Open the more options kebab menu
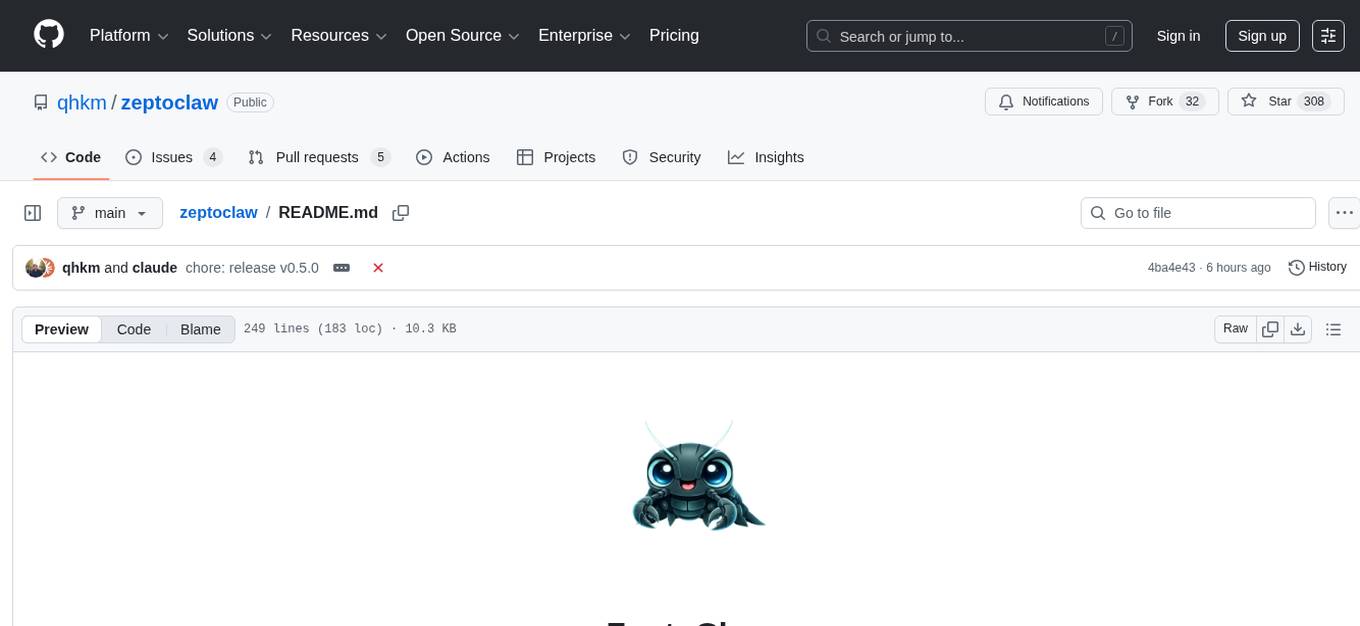Image resolution: width=1360 pixels, height=626 pixels. pos(1344,212)
